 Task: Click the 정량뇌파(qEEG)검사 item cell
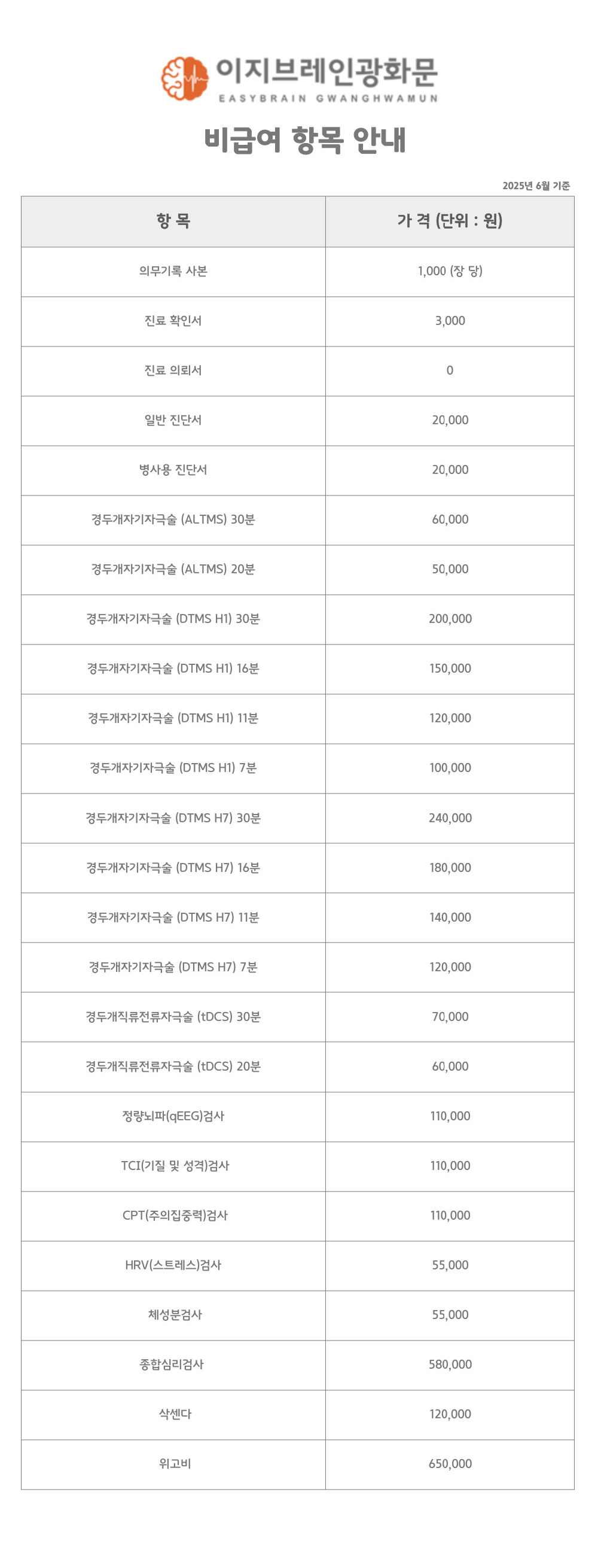[173, 1117]
